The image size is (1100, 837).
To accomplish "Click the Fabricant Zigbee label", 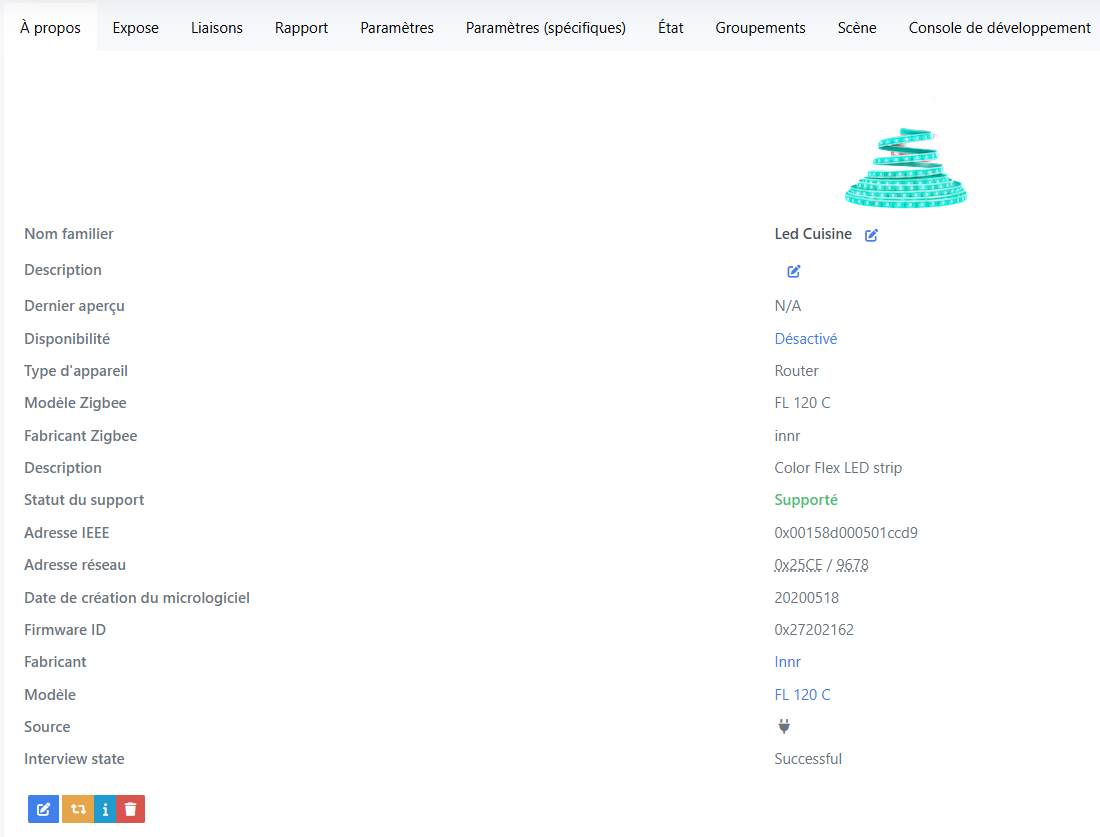I will pyautogui.click(x=81, y=436).
